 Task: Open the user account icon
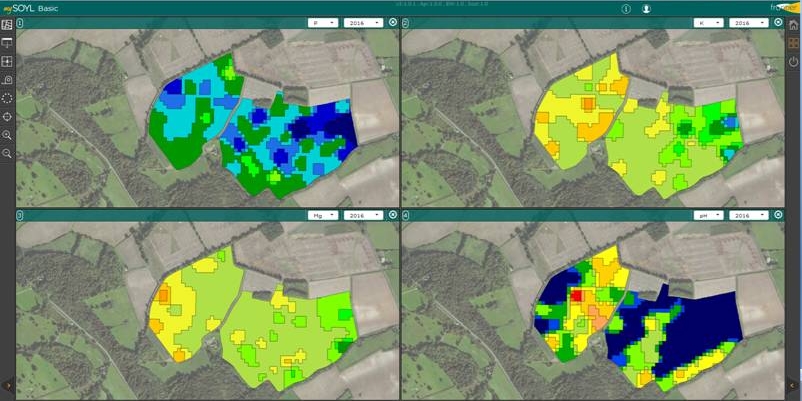coord(646,8)
